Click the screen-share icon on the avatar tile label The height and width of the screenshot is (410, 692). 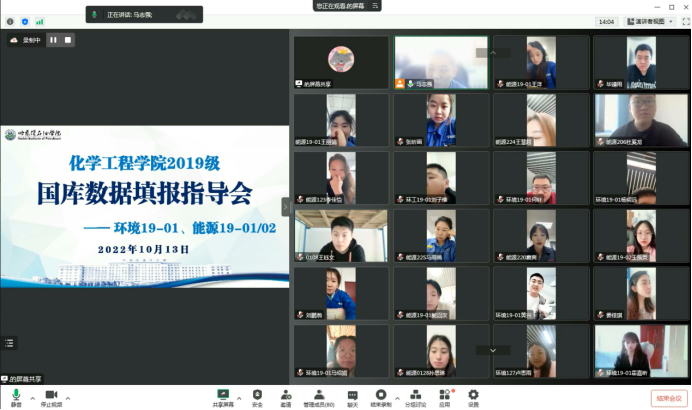pos(299,83)
